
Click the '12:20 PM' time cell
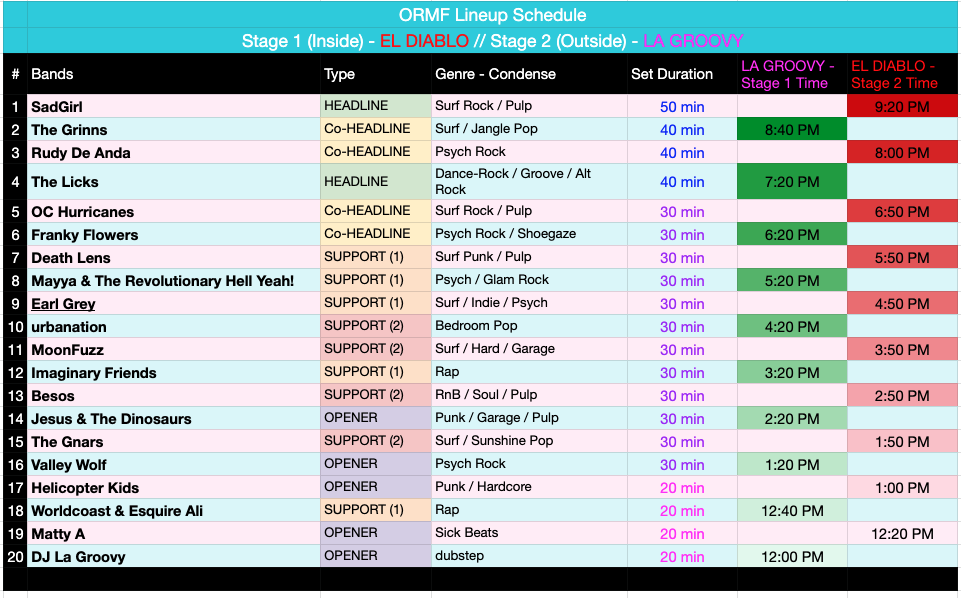[x=902, y=534]
